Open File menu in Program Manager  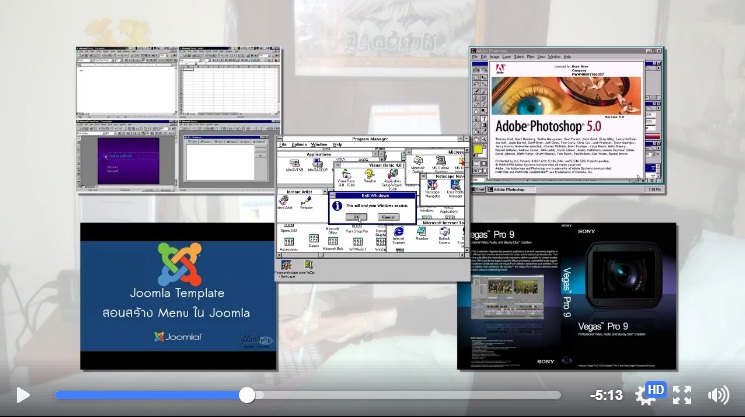click(283, 144)
